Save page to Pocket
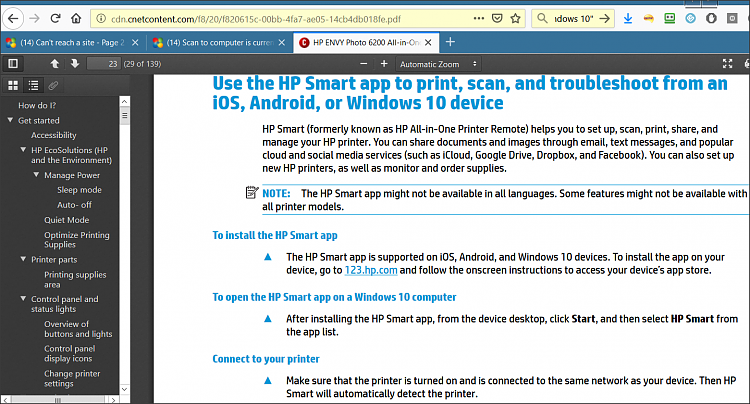750x404 pixels. pyautogui.click(x=497, y=19)
